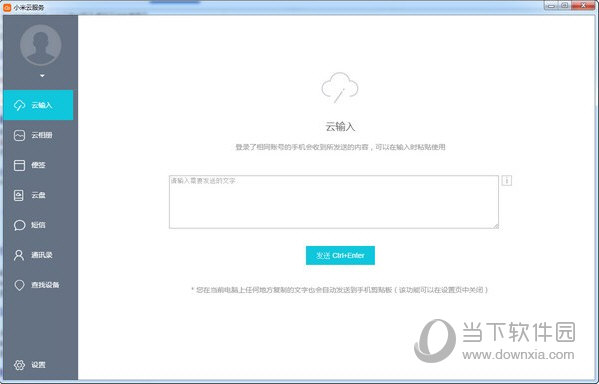Open the 设置 label in the sidebar

38,365
